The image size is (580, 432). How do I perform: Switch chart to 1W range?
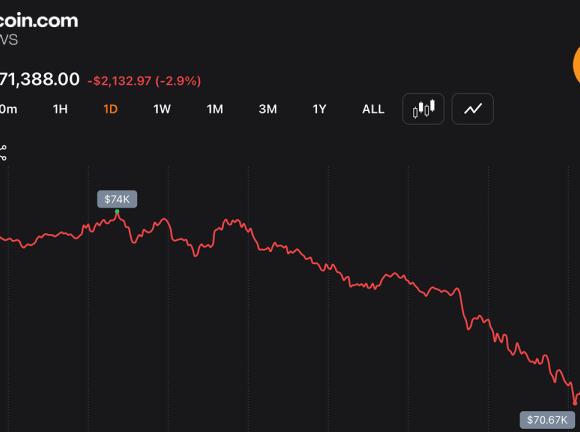tap(162, 109)
